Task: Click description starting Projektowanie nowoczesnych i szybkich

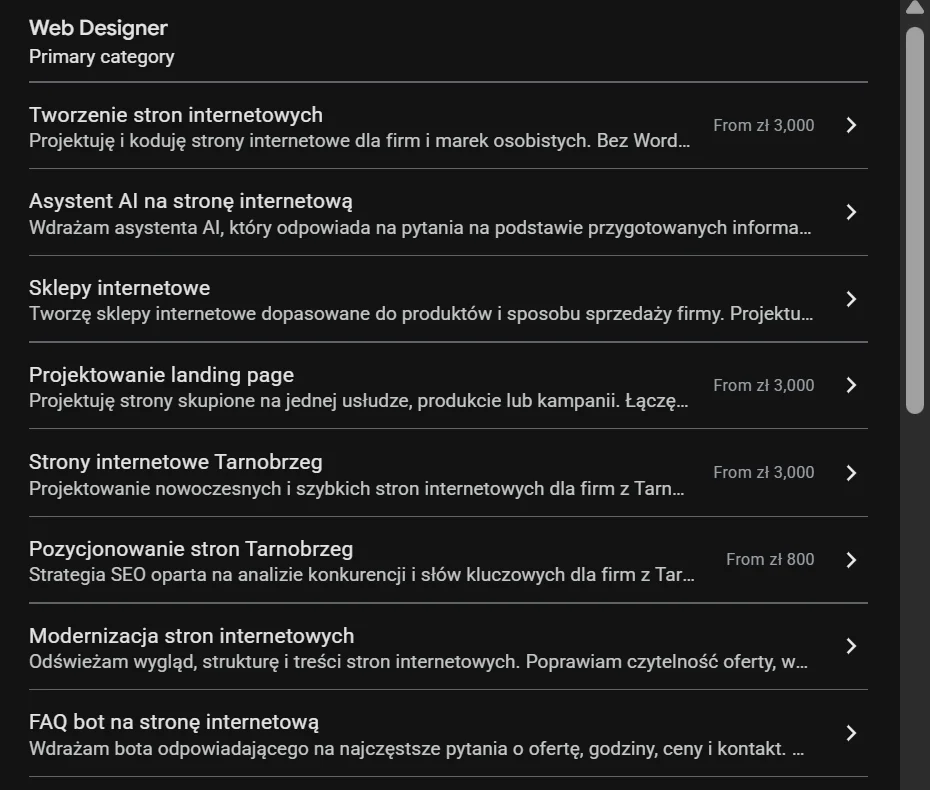Action: click(356, 489)
